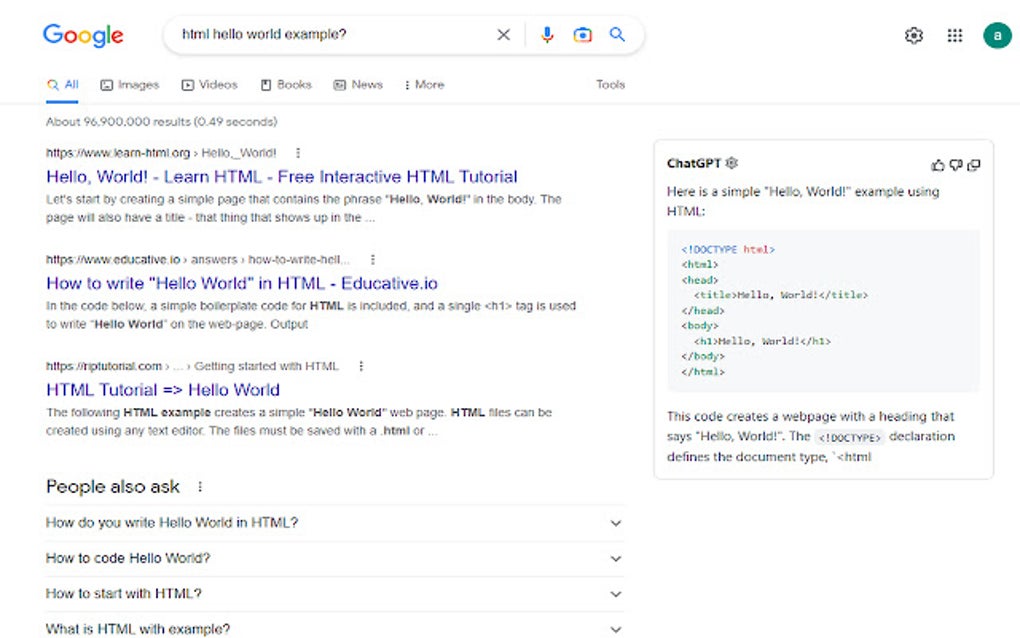Search by image with the camera icon
The image size is (1020, 638).
tap(582, 35)
